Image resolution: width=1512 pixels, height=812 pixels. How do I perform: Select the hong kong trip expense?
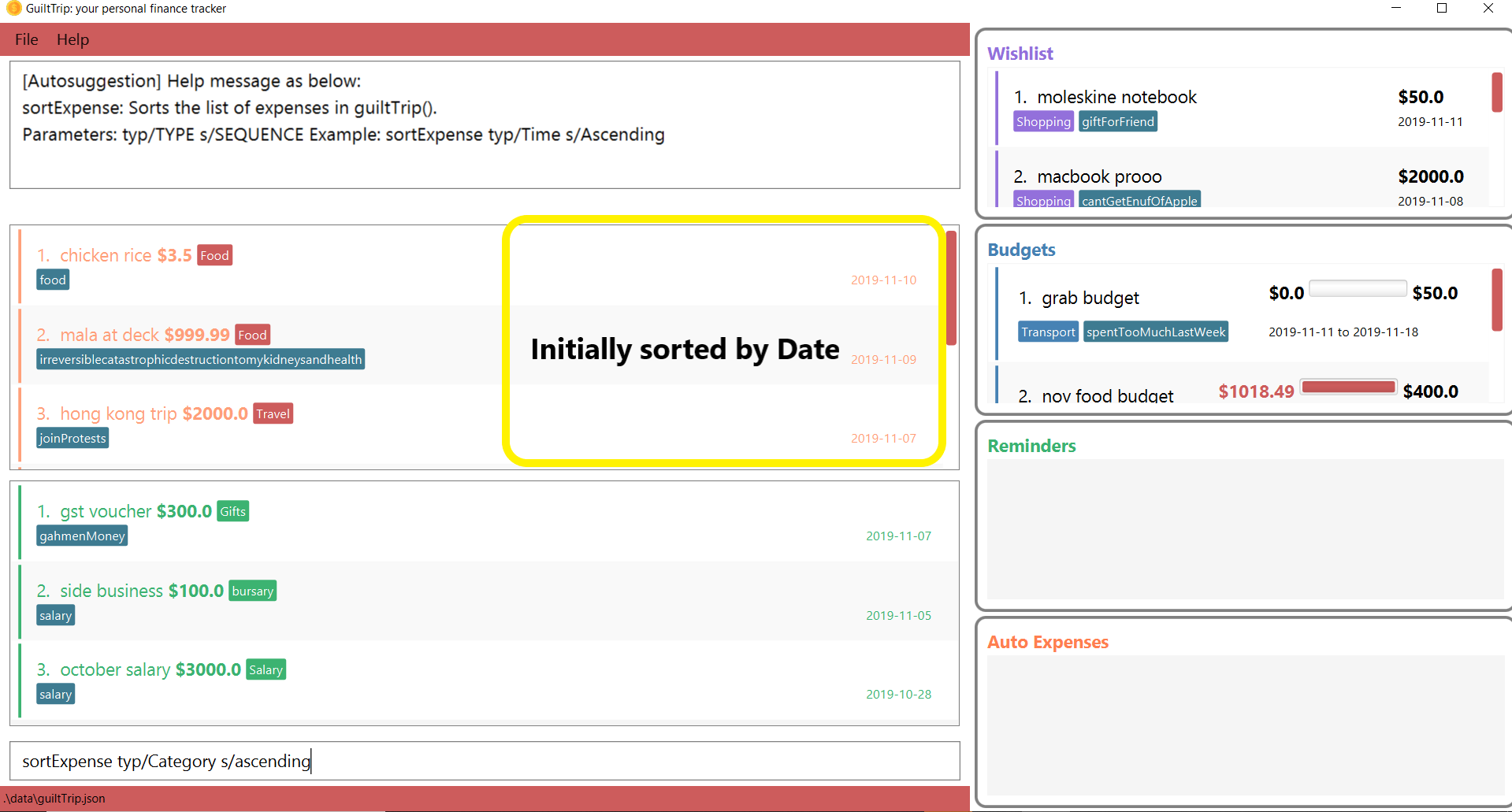(x=481, y=425)
